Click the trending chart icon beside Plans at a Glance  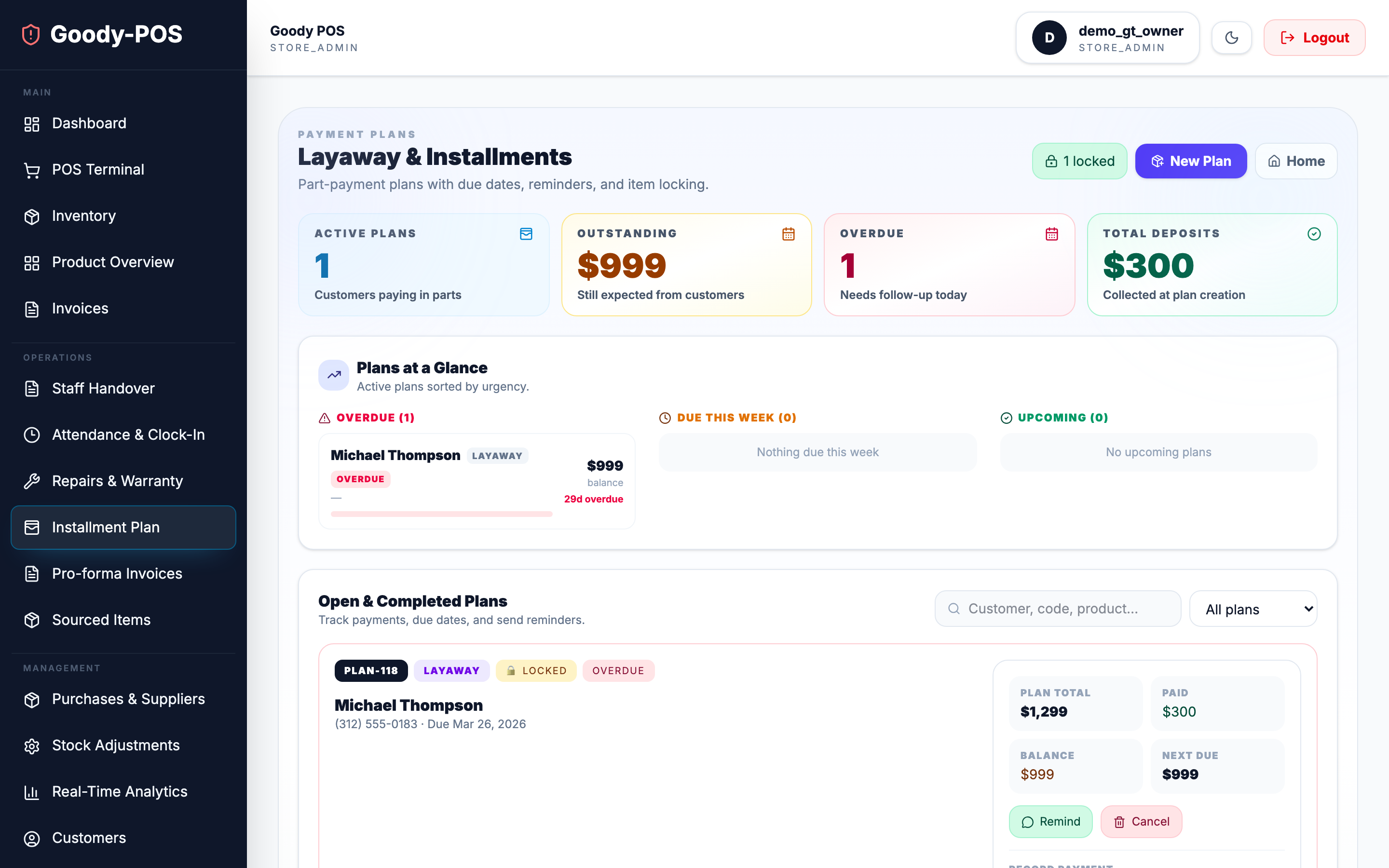pyautogui.click(x=333, y=375)
